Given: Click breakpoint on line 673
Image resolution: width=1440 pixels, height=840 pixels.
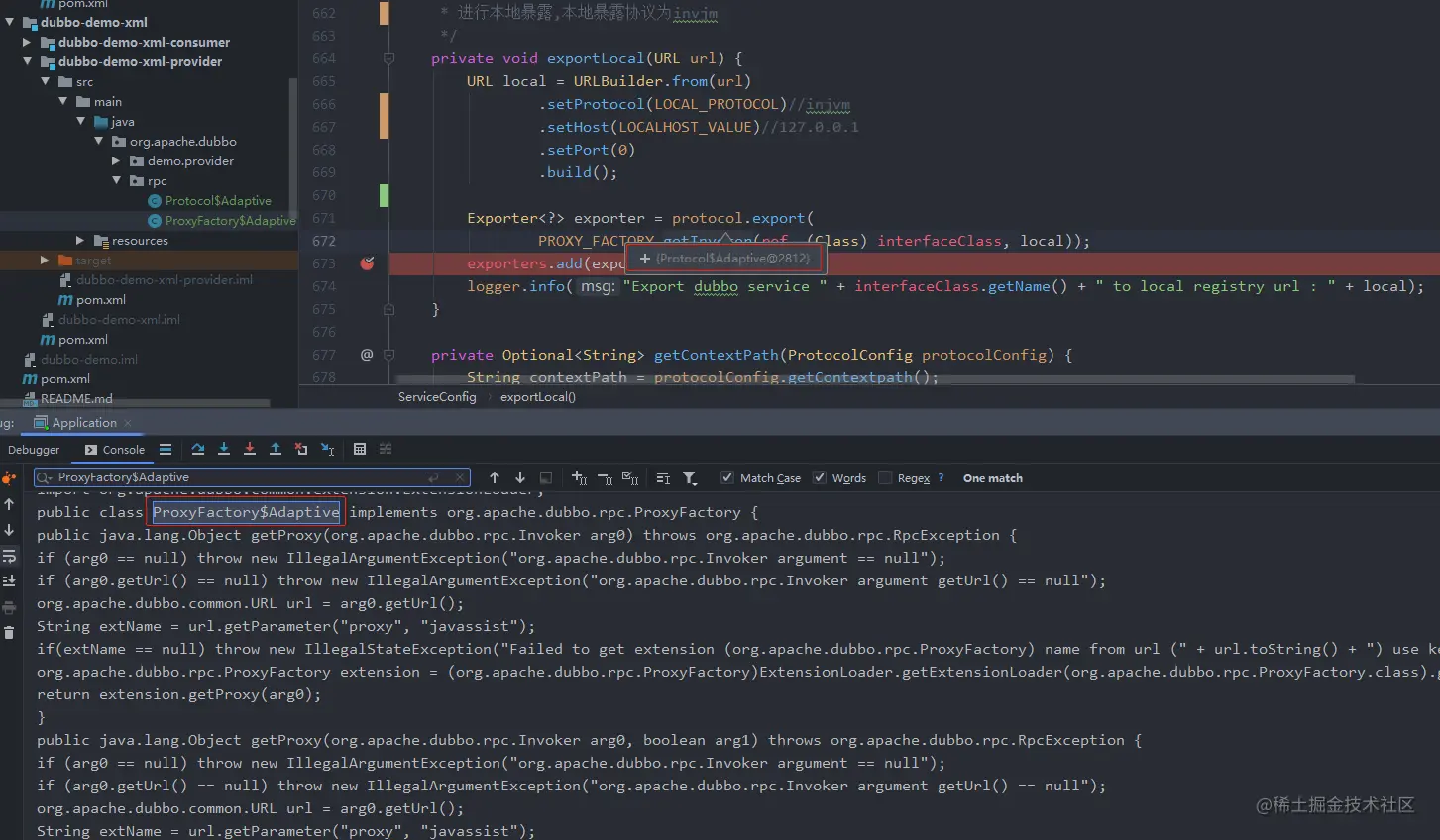Looking at the screenshot, I should 367,263.
